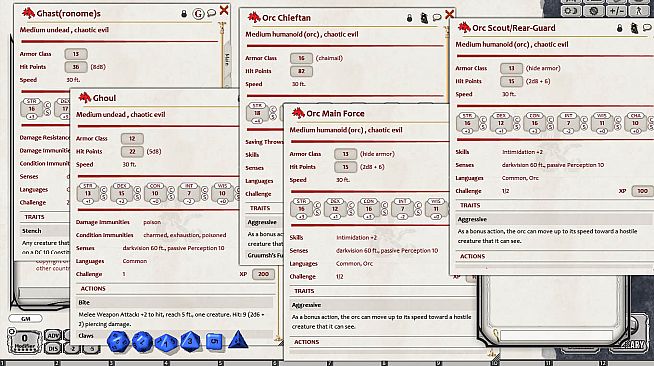Toggle the DIS disadvantage button

point(53,348)
